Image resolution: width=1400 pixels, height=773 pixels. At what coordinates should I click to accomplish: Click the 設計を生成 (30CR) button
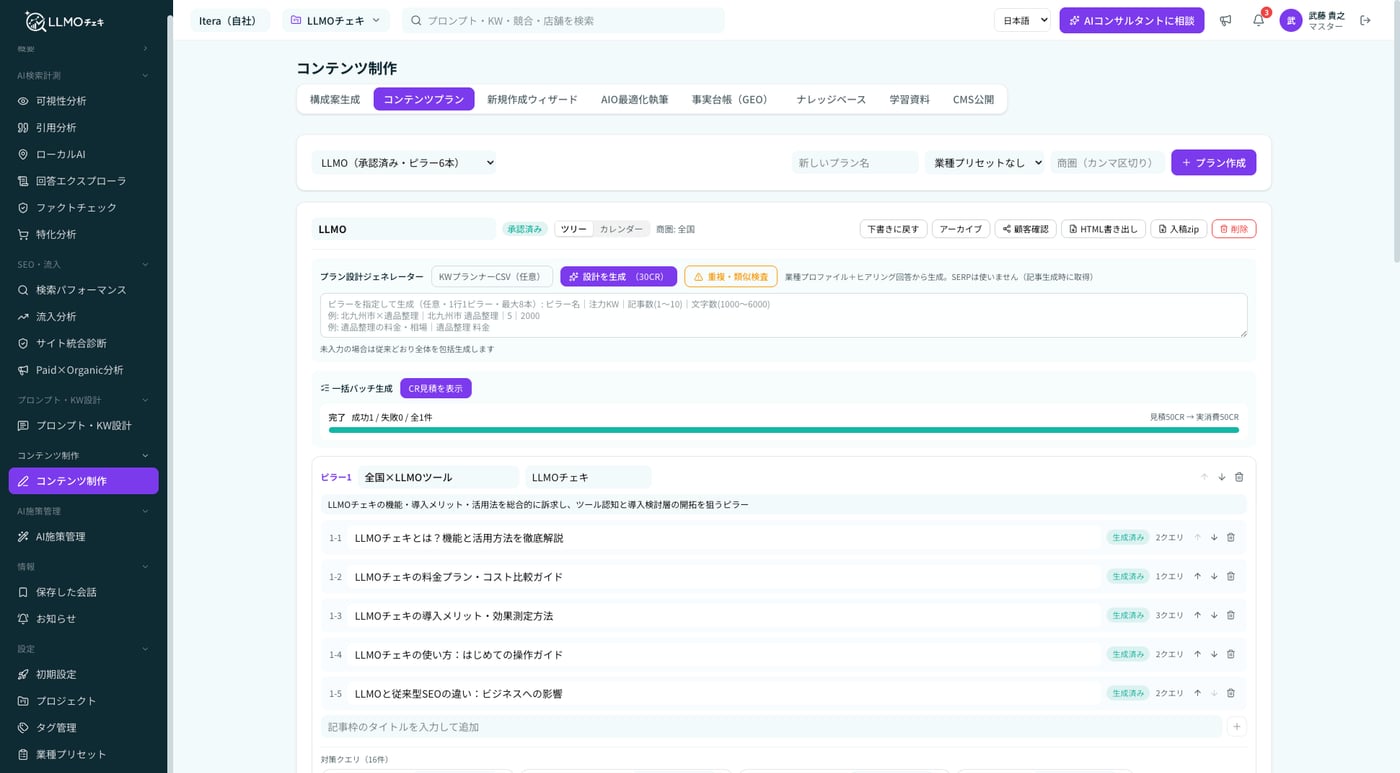[x=618, y=276]
